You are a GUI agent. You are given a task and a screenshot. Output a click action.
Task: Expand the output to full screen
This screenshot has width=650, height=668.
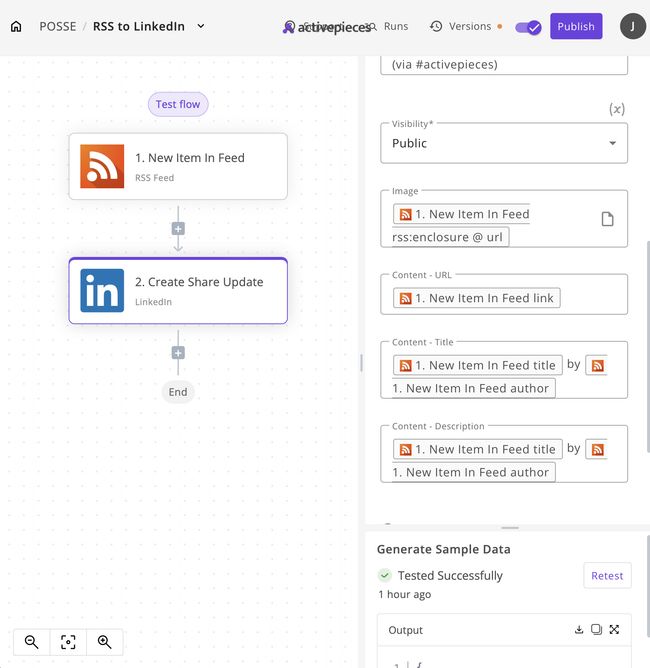614,630
